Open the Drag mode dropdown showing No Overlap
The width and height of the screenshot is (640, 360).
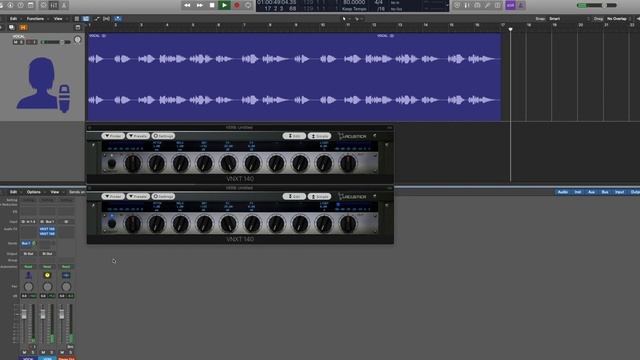point(617,19)
